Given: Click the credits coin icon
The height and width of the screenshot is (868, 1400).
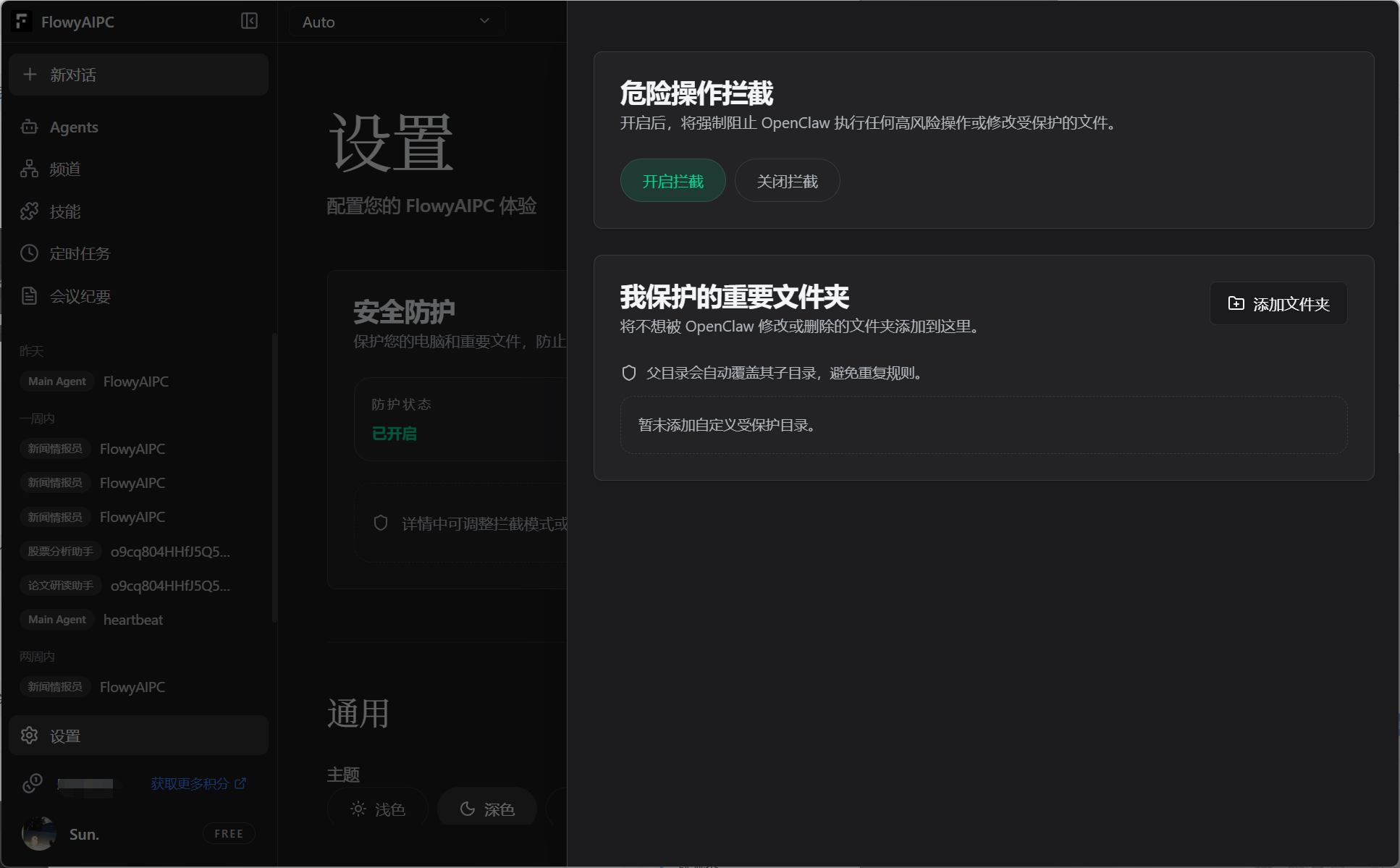Looking at the screenshot, I should pos(33,783).
